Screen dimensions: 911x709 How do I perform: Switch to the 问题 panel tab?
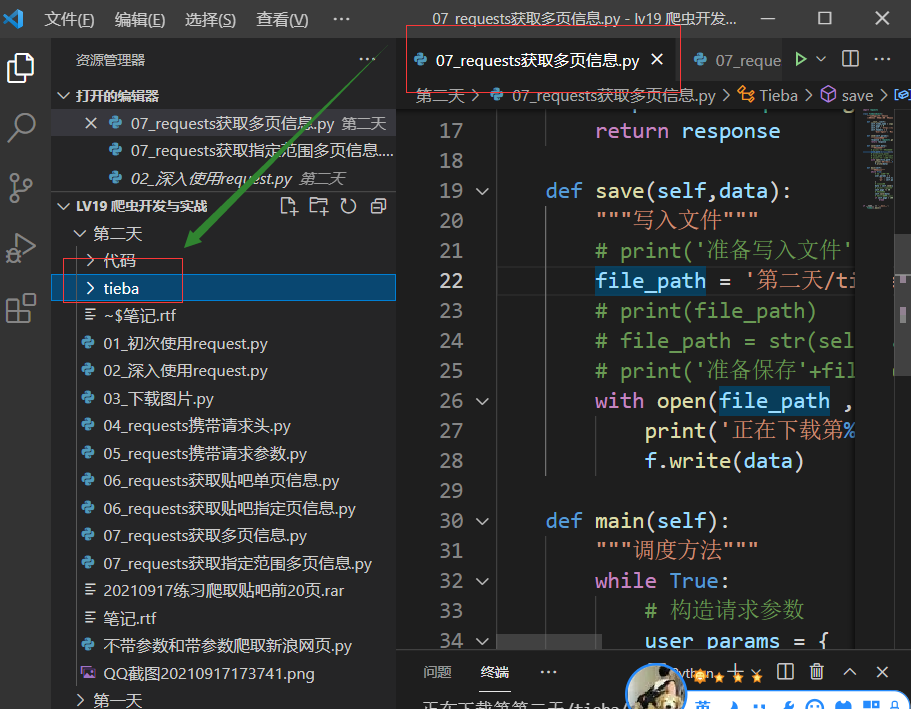pyautogui.click(x=437, y=672)
